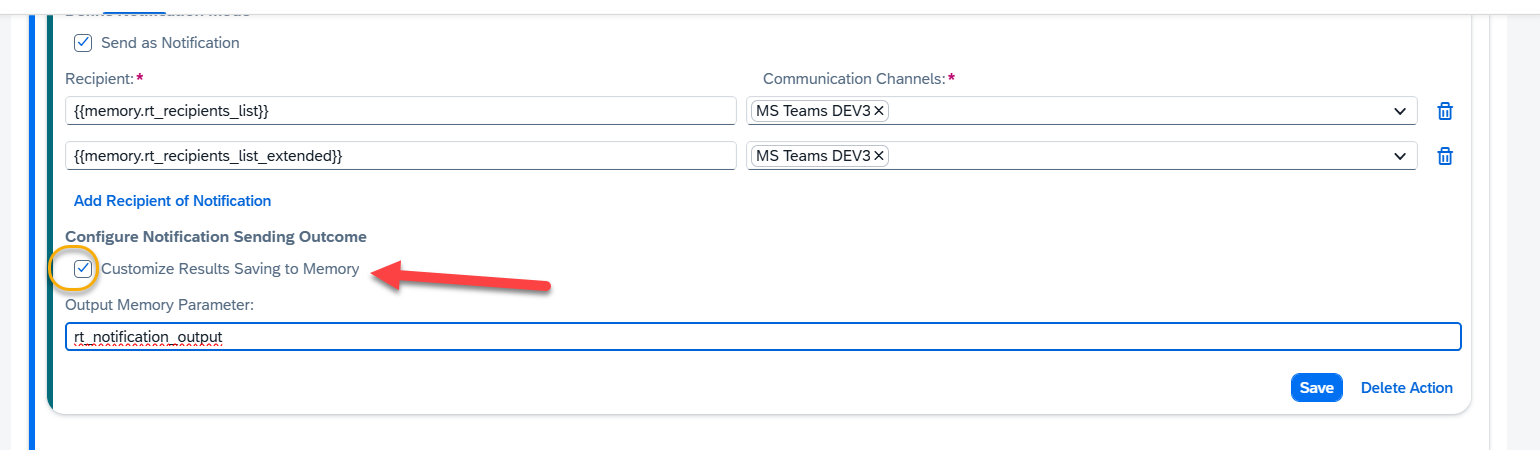The width and height of the screenshot is (1540, 450).
Task: Focus the {{memory.rt_recipients_list}} recipient field
Action: (x=400, y=111)
